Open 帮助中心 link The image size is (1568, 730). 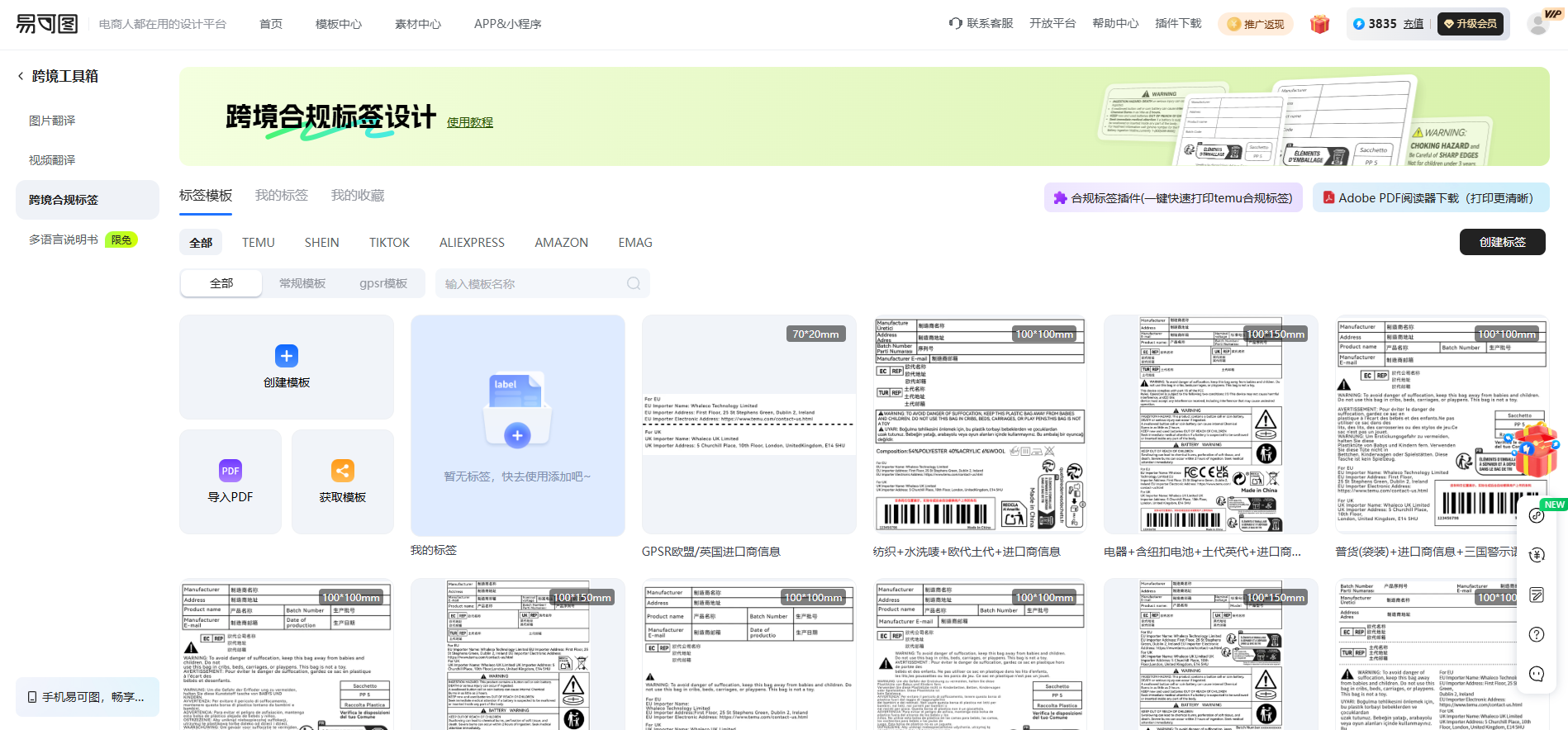point(1115,23)
